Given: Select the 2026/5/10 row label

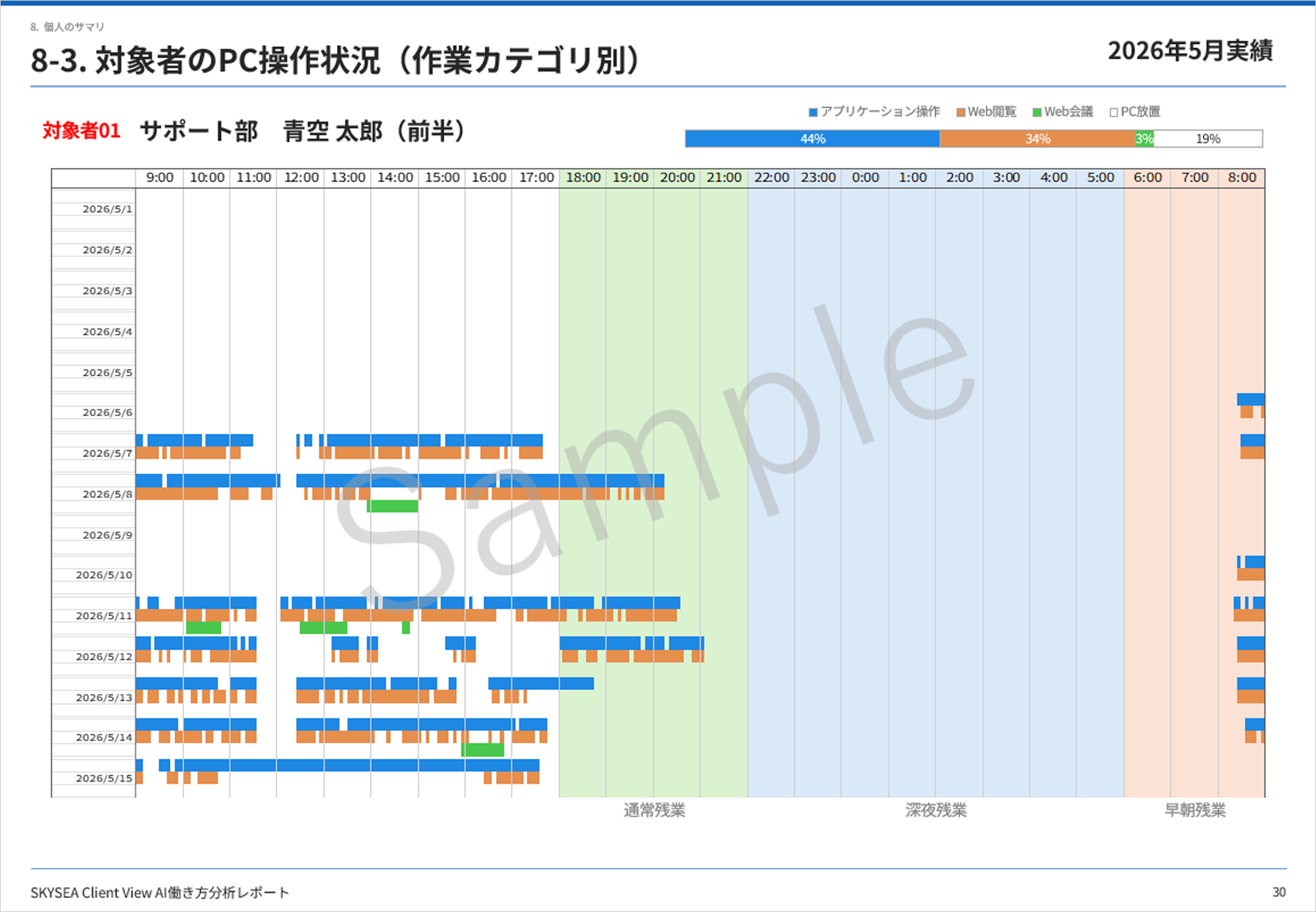Looking at the screenshot, I should click(x=104, y=575).
